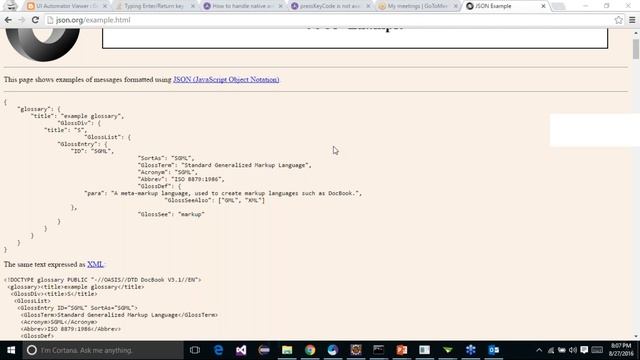Image resolution: width=640 pixels, height=360 pixels.
Task: Click the "Abbrev": "ISO 8879:1986" line
Action: (x=181, y=179)
